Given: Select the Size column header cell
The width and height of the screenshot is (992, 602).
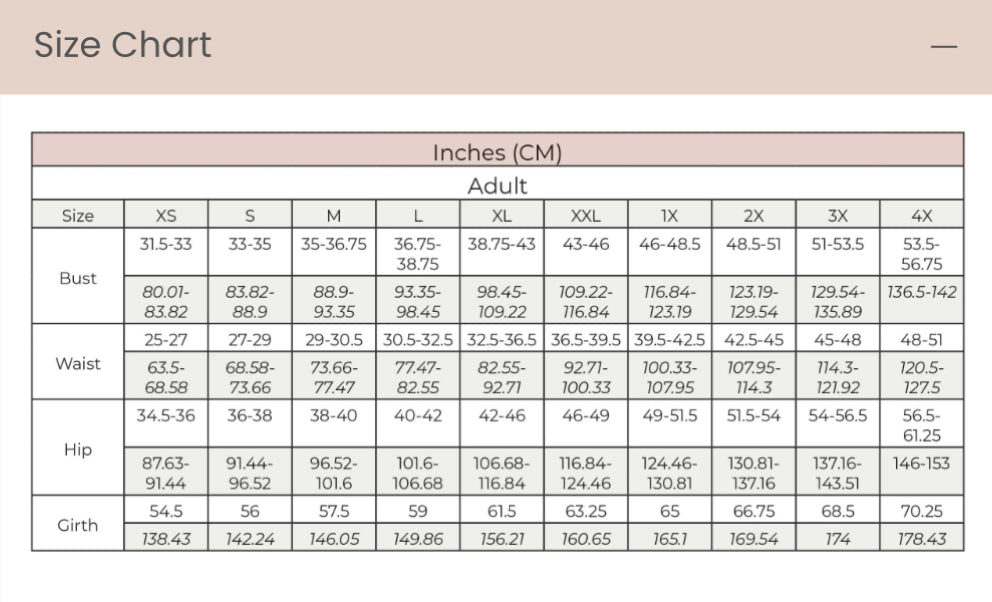Looking at the screenshot, I should 78,216.
